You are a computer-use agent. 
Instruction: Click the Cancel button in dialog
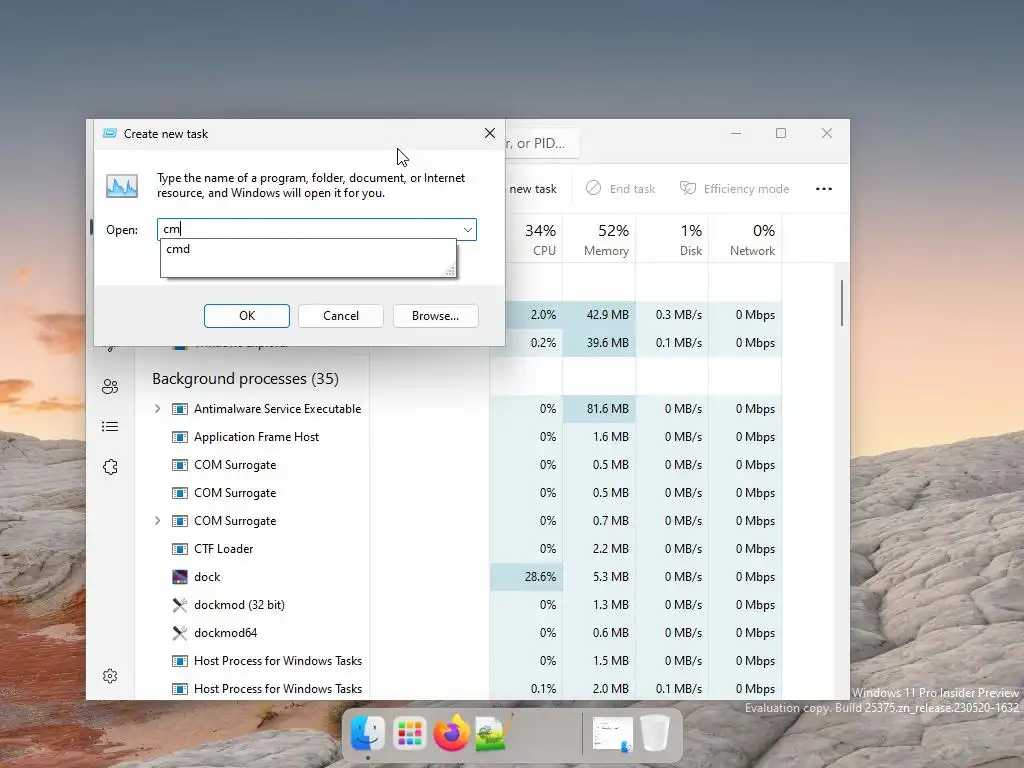click(341, 315)
